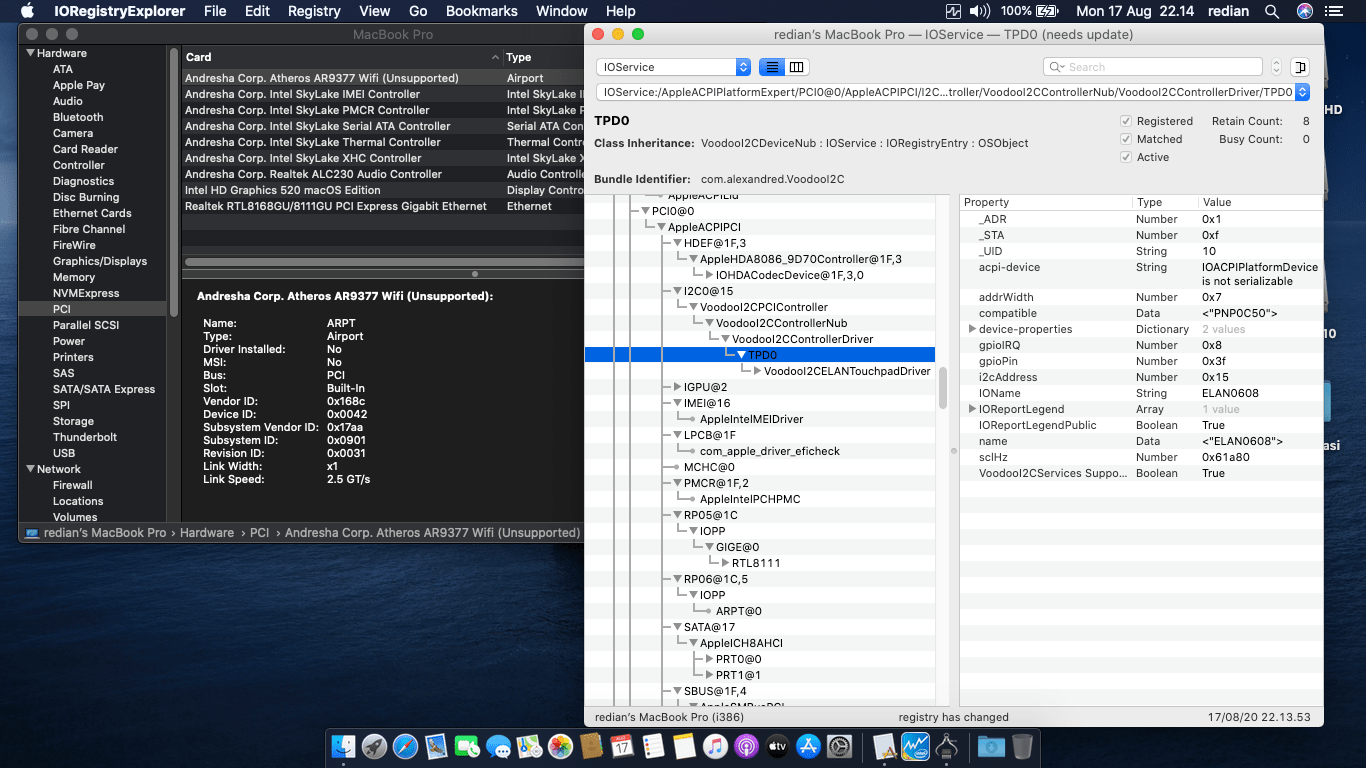Switch IORegistryExplorer to column browser view

tap(797, 67)
